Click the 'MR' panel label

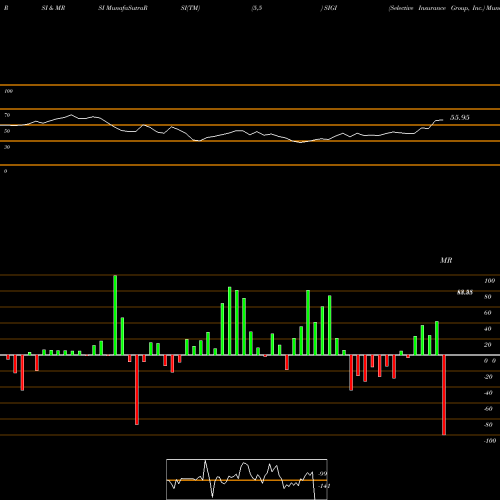[446, 260]
